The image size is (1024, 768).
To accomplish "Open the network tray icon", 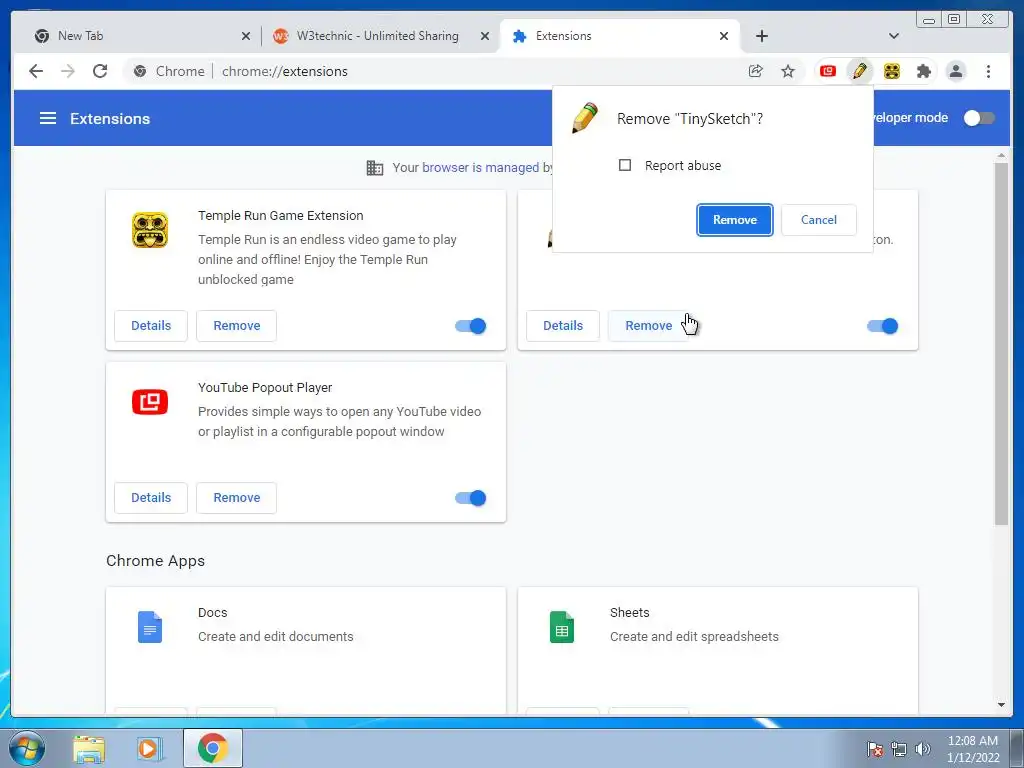I will click(899, 748).
